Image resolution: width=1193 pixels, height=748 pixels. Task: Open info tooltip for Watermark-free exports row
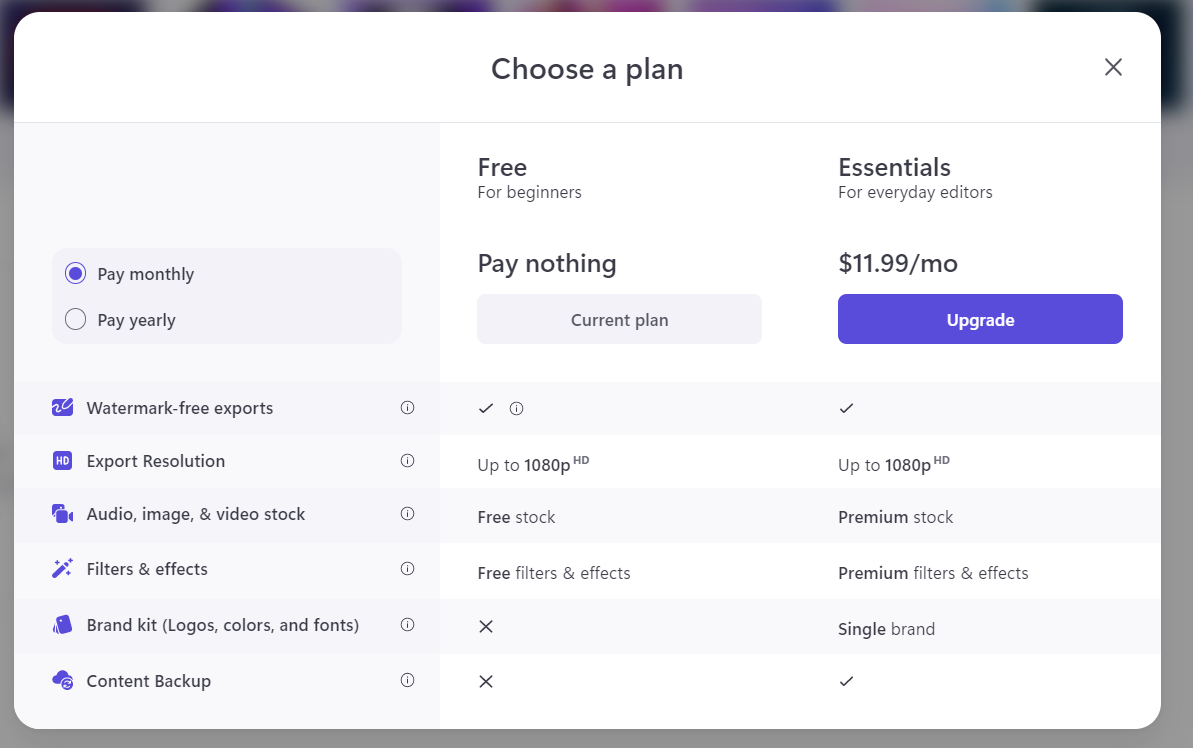[x=408, y=408]
